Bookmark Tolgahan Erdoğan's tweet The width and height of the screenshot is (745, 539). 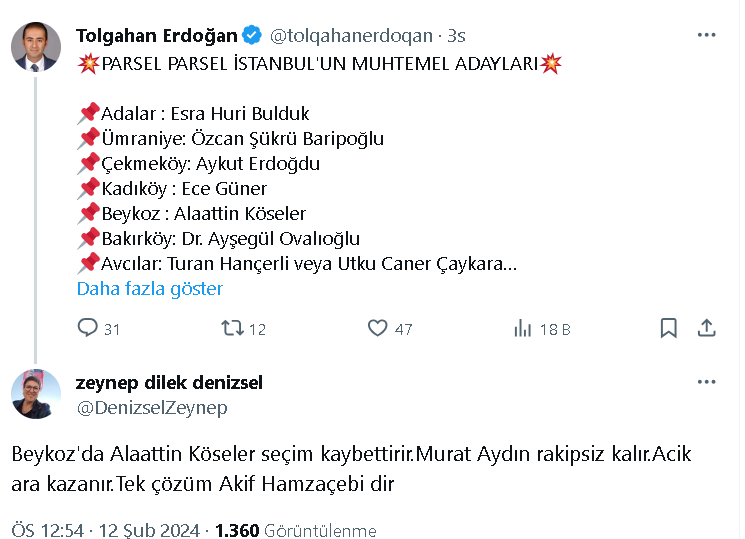[x=669, y=328]
